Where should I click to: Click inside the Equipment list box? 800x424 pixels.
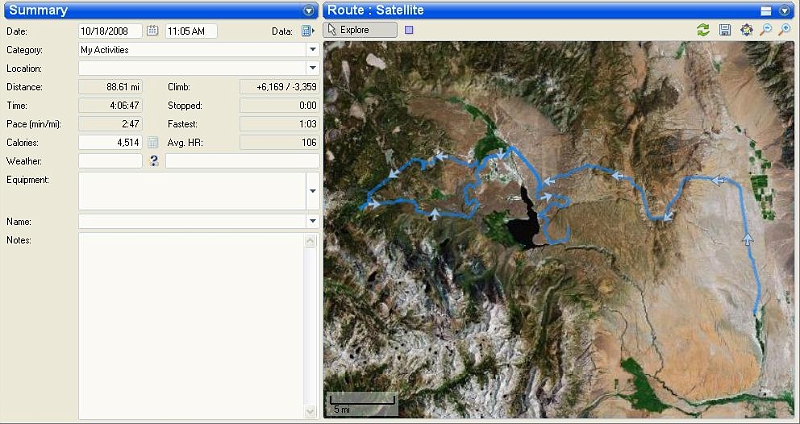[192, 191]
